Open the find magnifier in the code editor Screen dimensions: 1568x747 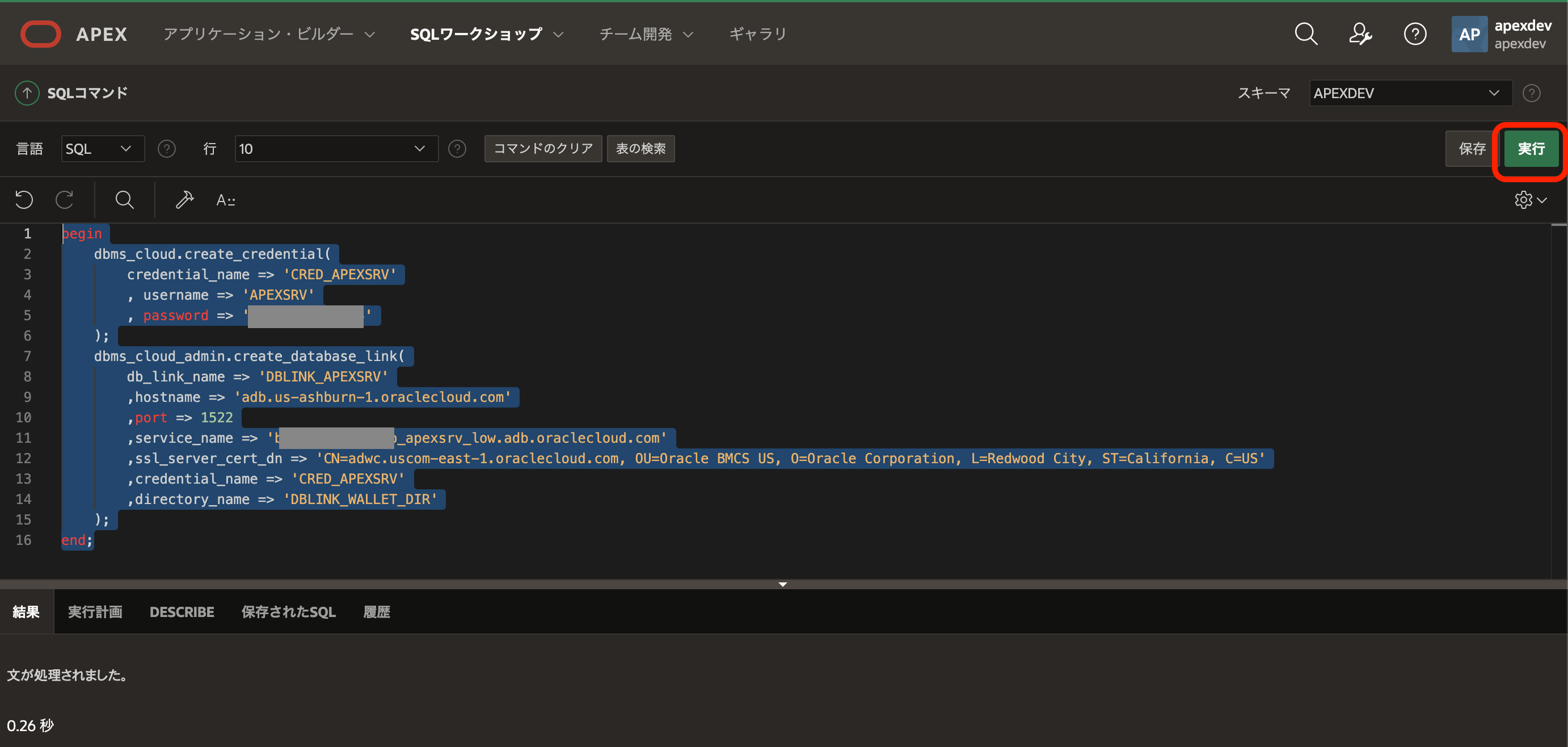point(124,200)
